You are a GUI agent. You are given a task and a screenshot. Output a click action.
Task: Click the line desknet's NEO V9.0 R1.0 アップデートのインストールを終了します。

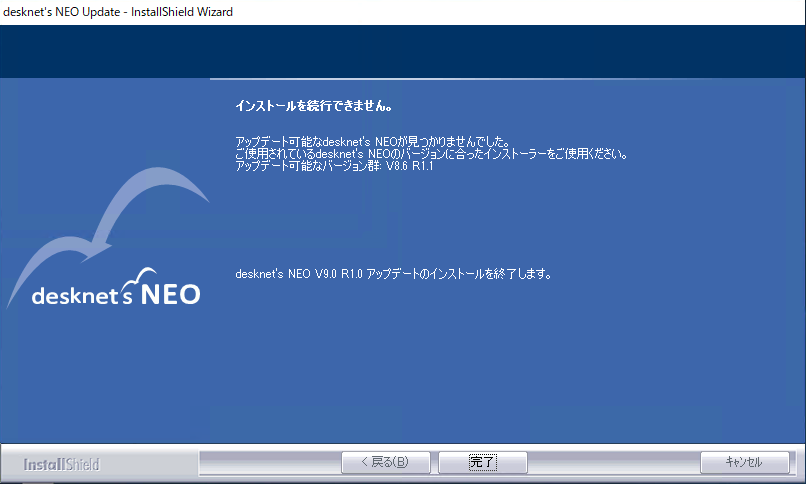(x=394, y=274)
